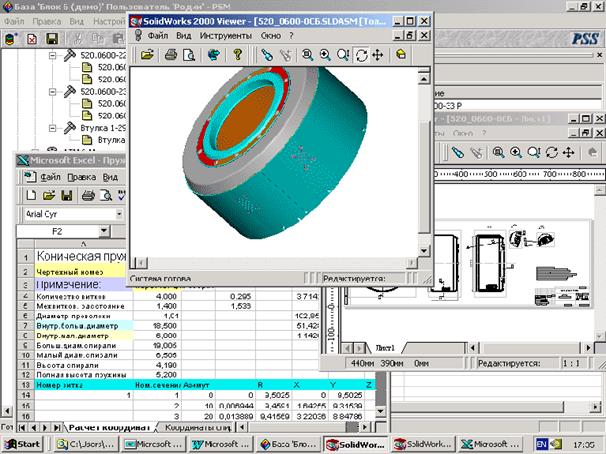Open the Arial Cyr font dropdown
This screenshot has width=606, height=454.
(119, 214)
